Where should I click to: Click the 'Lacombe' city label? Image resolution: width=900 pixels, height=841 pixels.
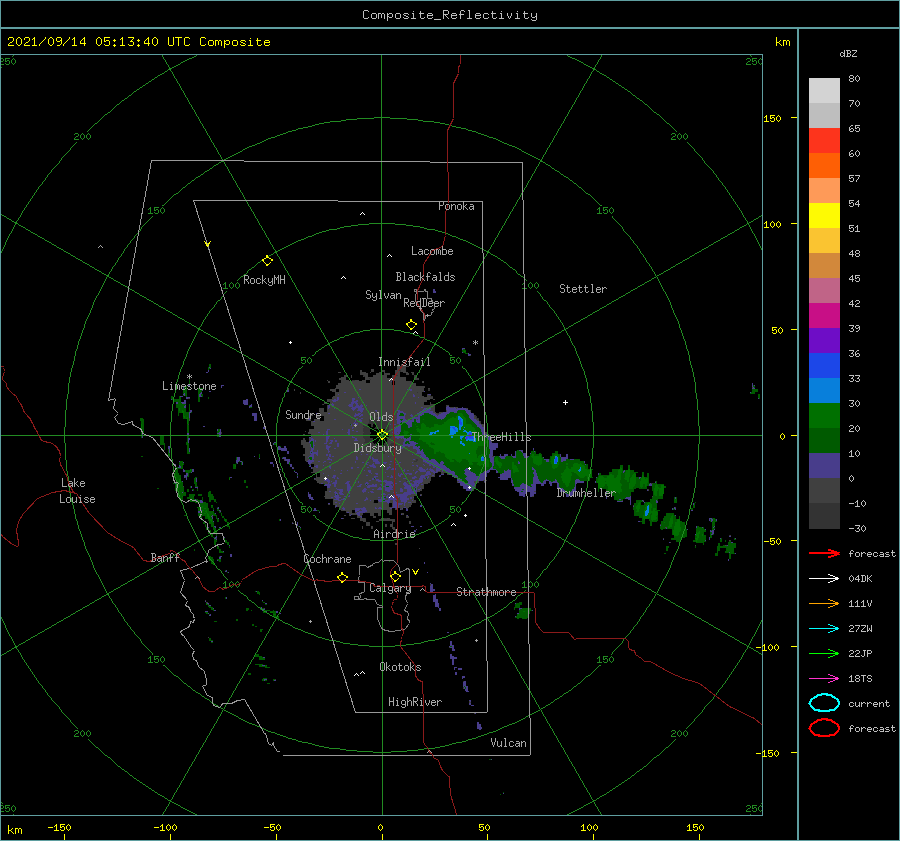tap(432, 251)
